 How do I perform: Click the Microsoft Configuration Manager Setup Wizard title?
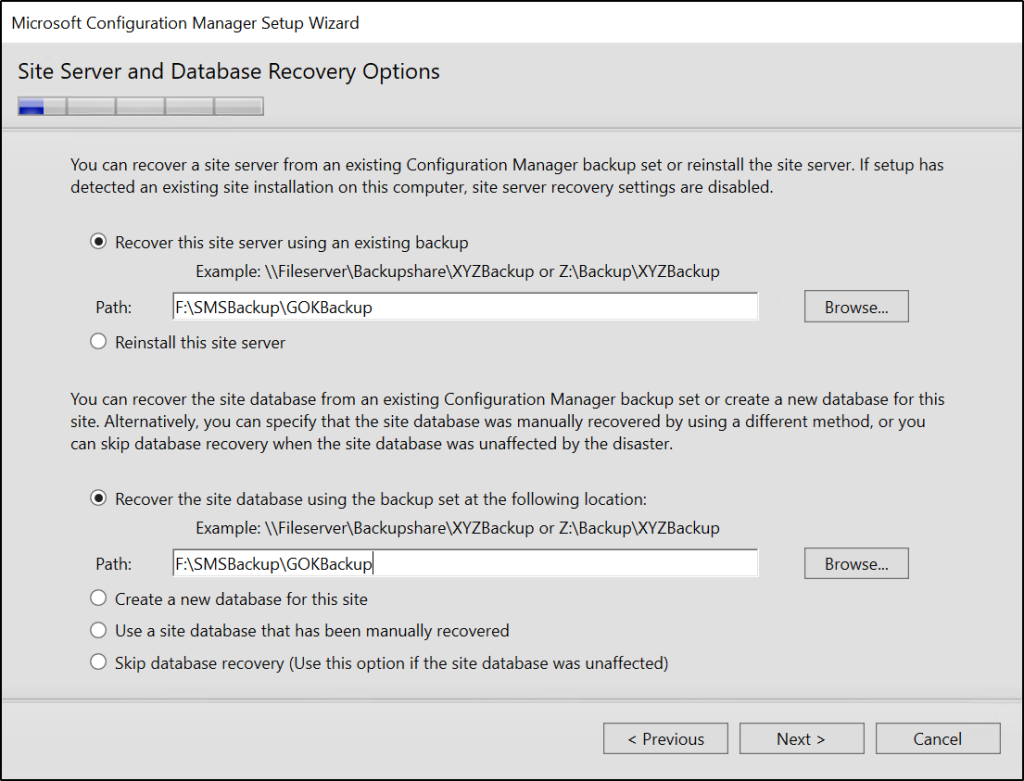[185, 23]
